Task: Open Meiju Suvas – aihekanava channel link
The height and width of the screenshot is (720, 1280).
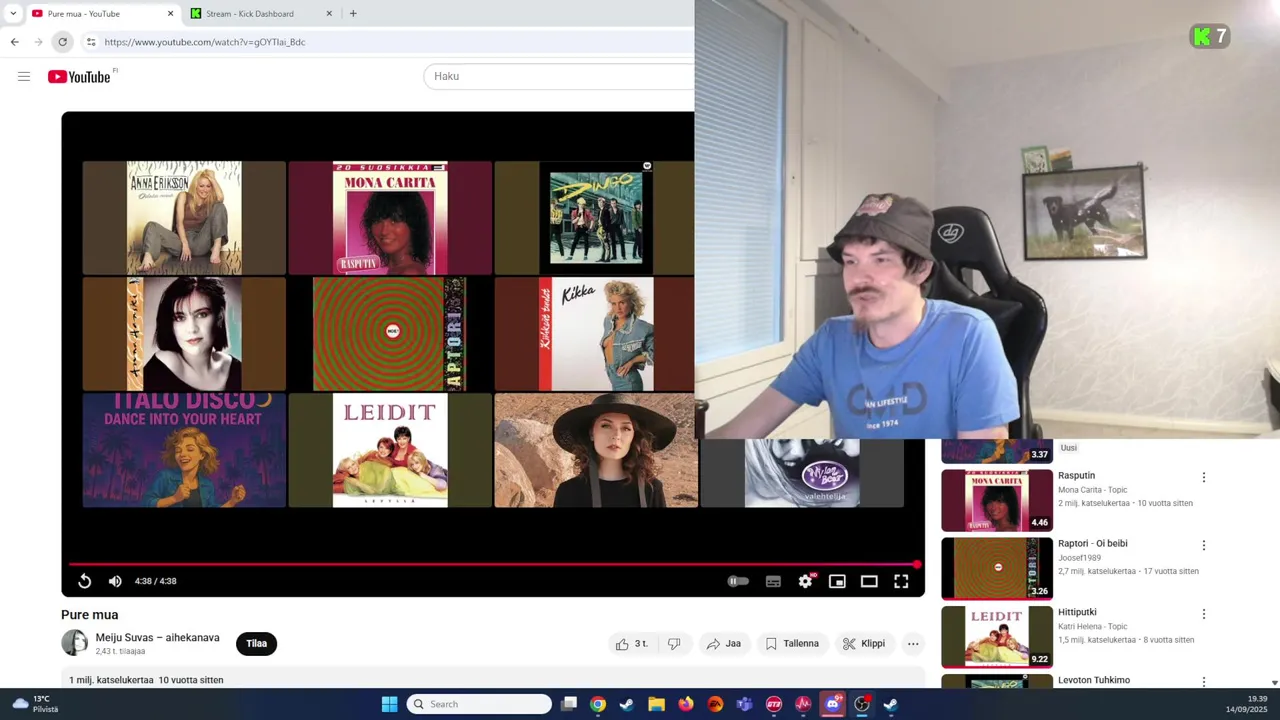Action: click(157, 638)
